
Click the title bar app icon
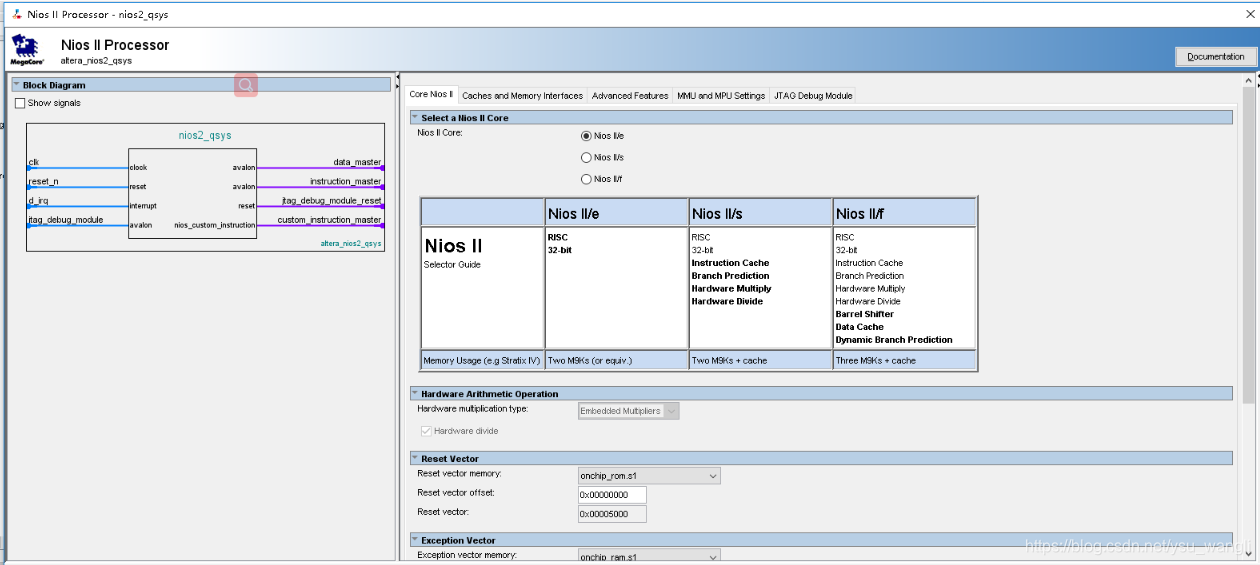(17, 15)
